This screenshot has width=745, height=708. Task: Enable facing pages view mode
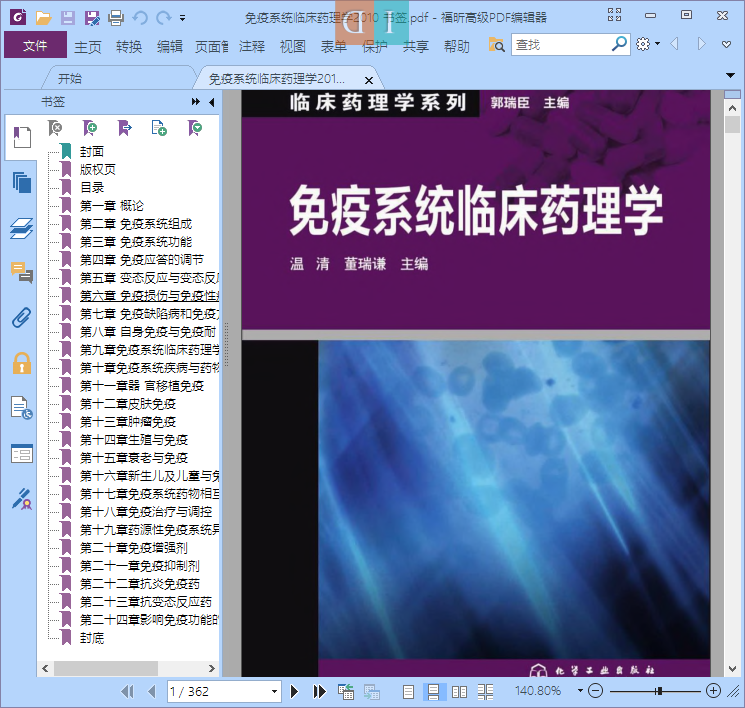(459, 692)
